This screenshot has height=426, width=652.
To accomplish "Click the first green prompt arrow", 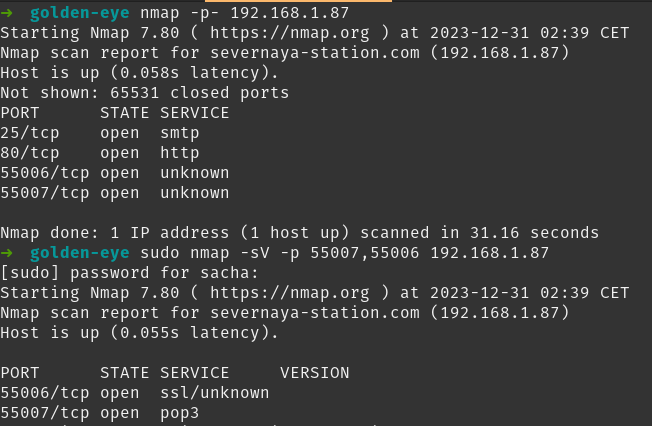I will [x=7, y=13].
